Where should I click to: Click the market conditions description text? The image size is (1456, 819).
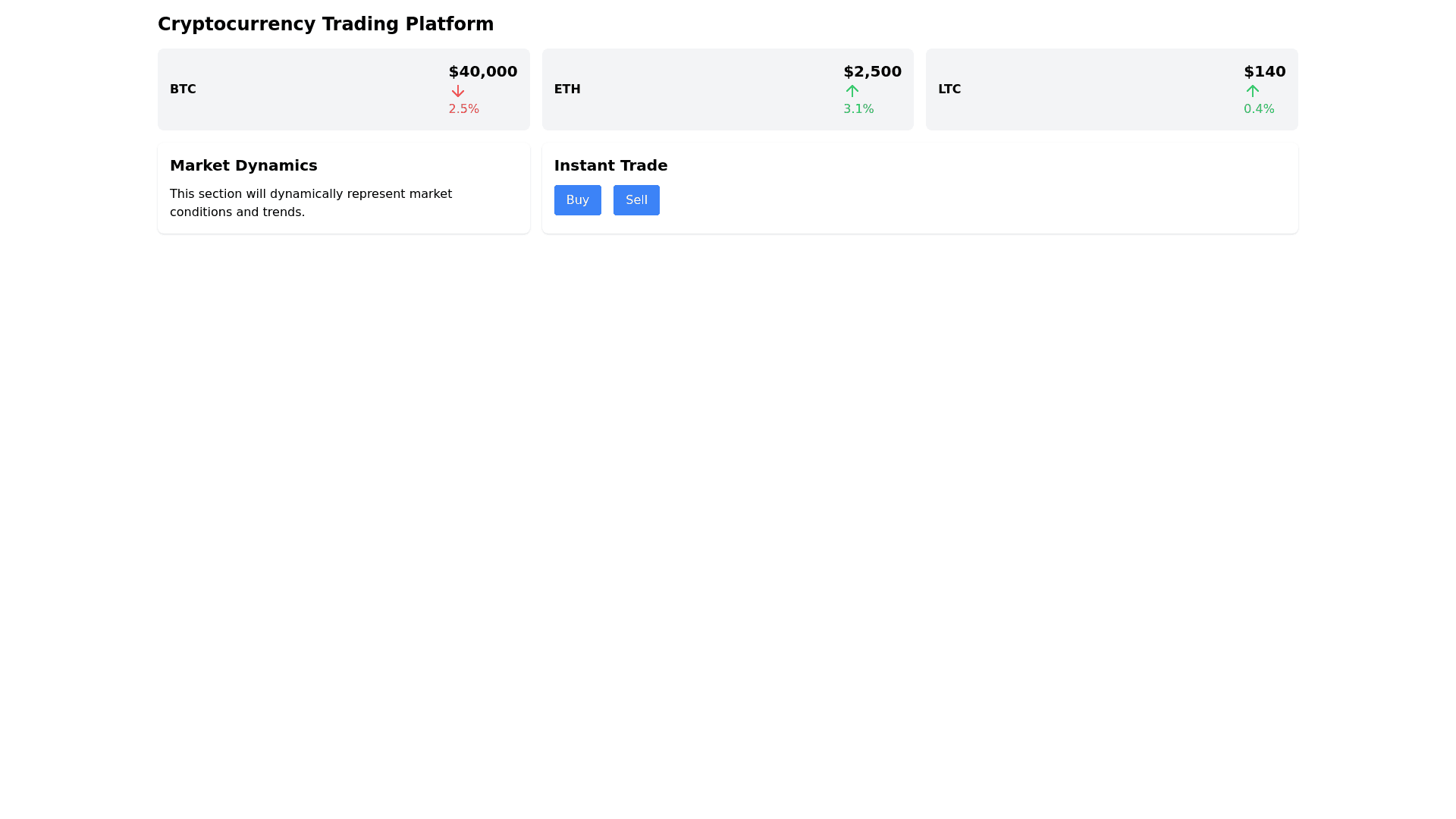(x=311, y=203)
